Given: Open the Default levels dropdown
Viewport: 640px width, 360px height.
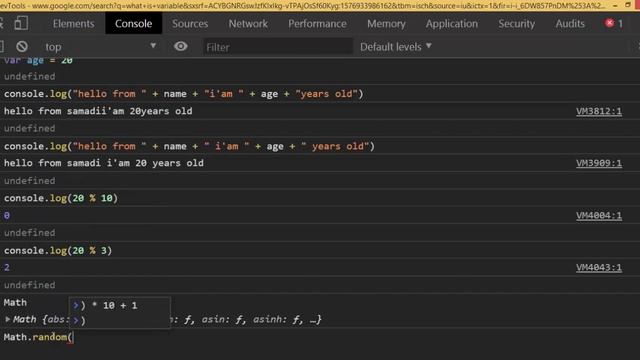Looking at the screenshot, I should coord(396,47).
